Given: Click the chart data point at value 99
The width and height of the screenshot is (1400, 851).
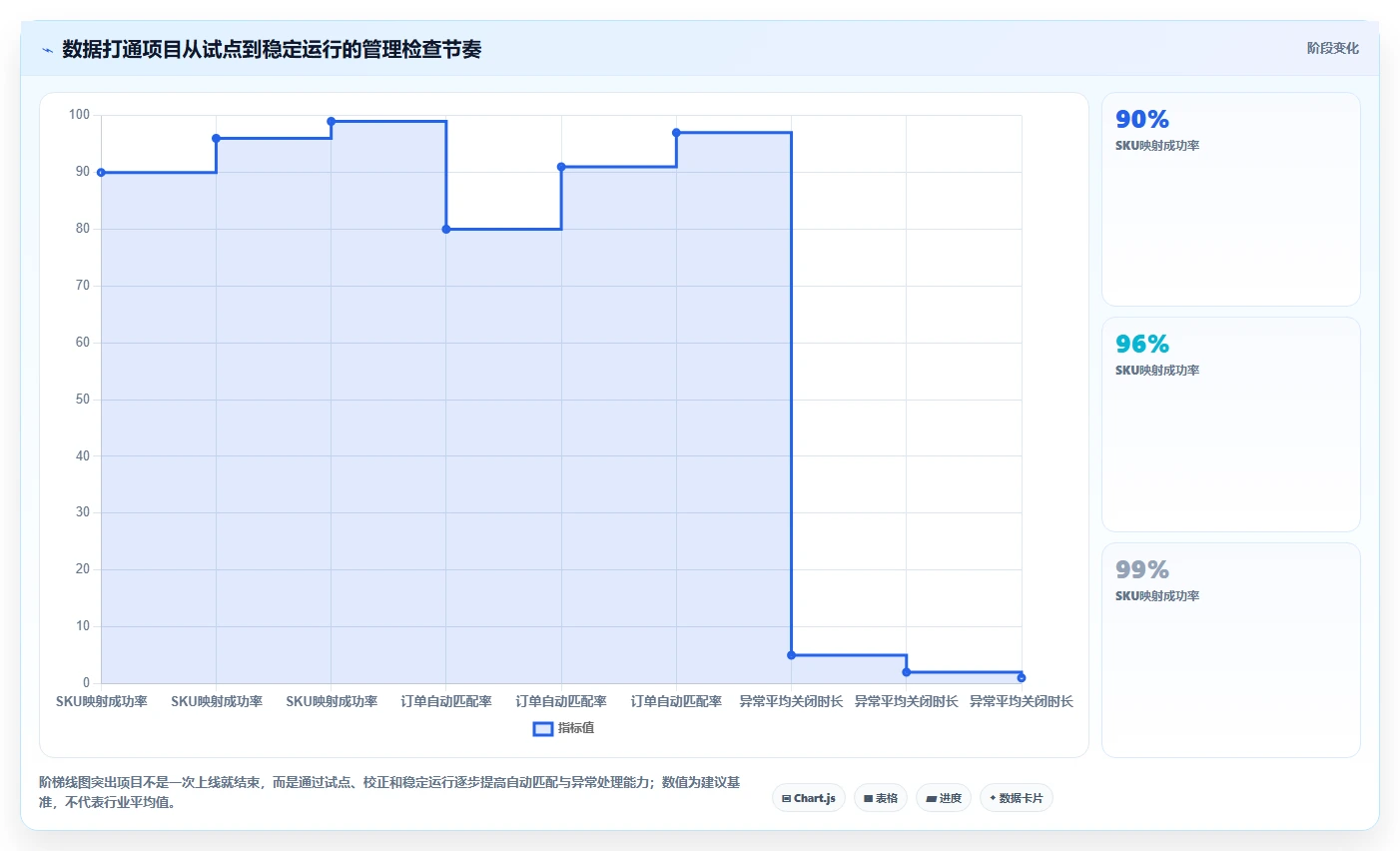Looking at the screenshot, I should coord(332,122).
